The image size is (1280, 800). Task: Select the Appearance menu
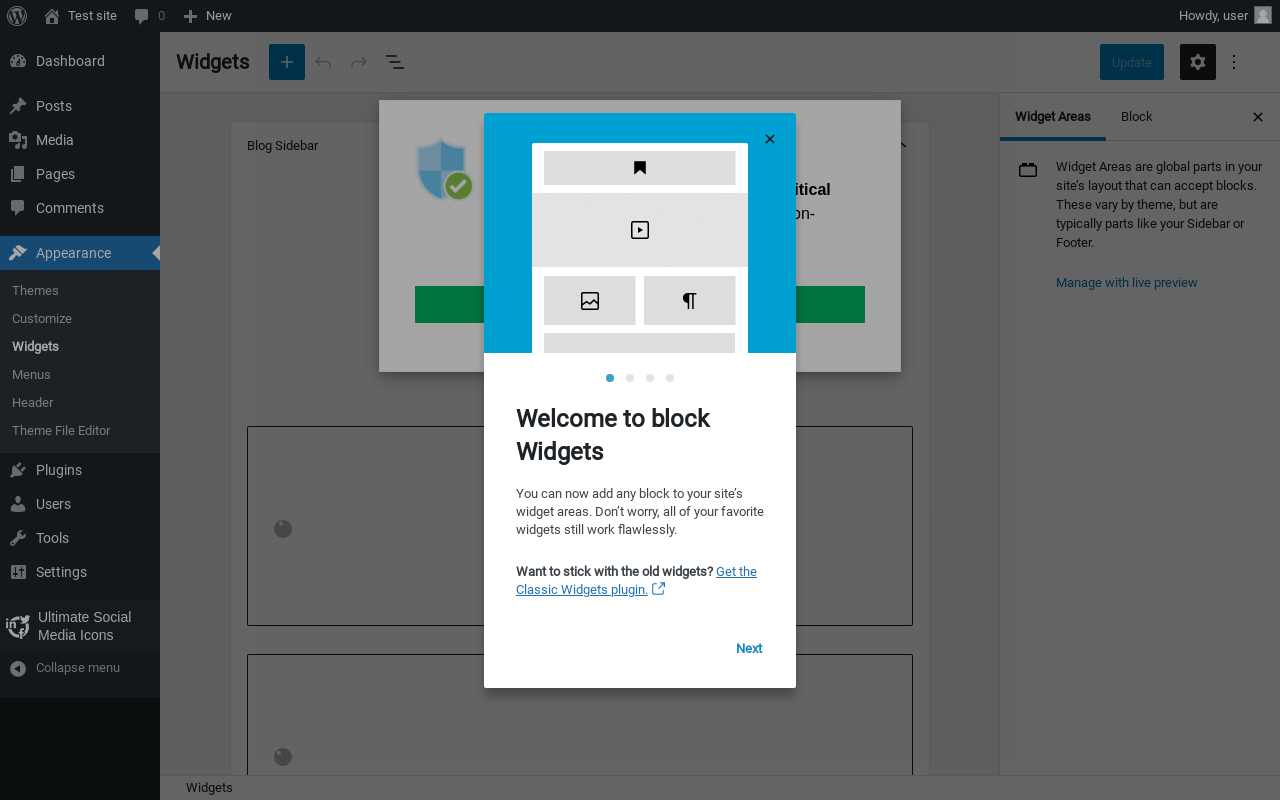(x=80, y=253)
